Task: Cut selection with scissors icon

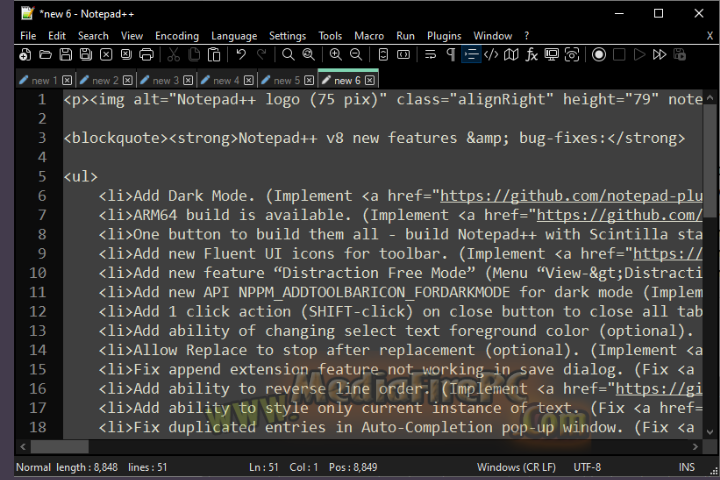Action: 173,55
